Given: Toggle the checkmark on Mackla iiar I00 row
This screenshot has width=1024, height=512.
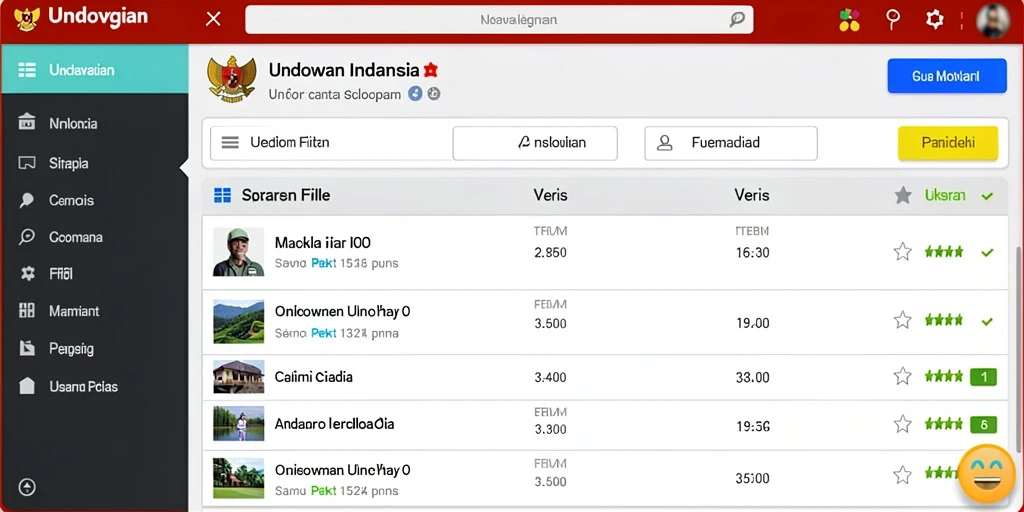Looking at the screenshot, I should 987,252.
